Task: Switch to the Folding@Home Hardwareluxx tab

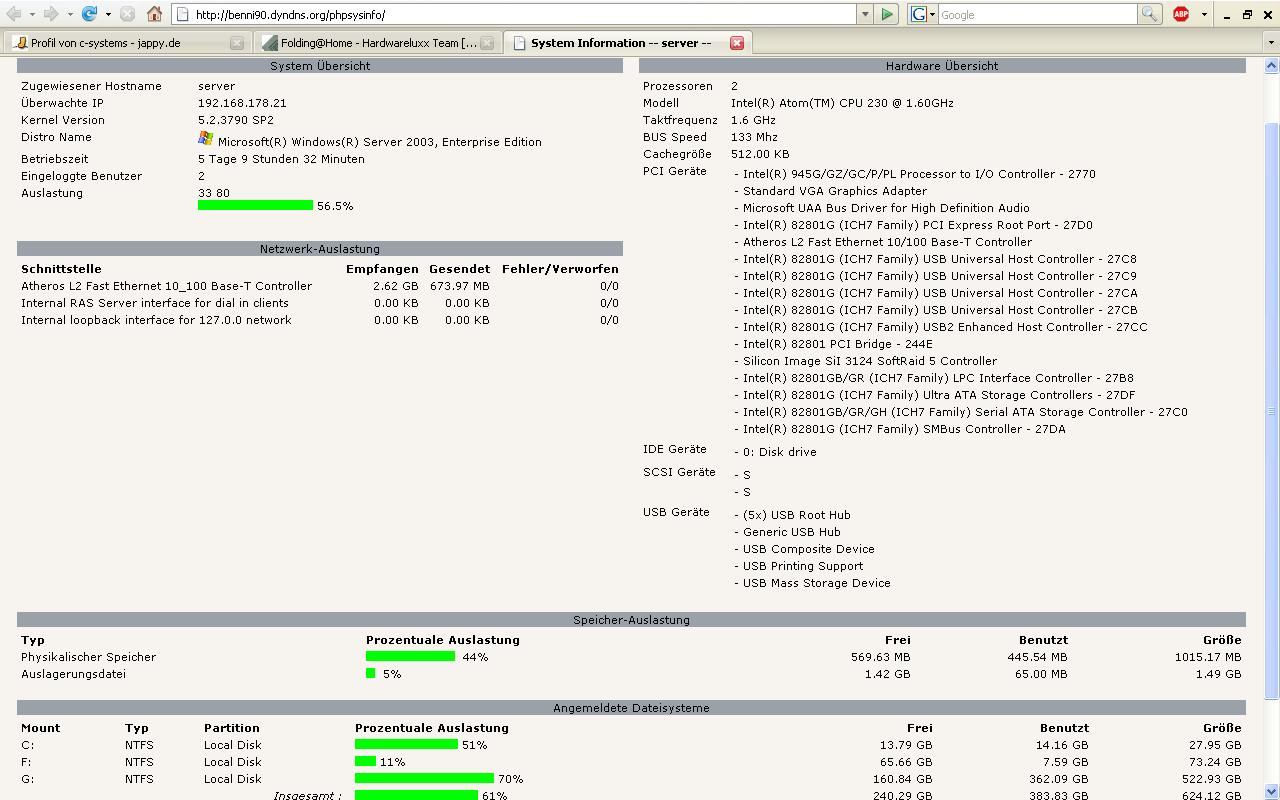Action: 377,43
